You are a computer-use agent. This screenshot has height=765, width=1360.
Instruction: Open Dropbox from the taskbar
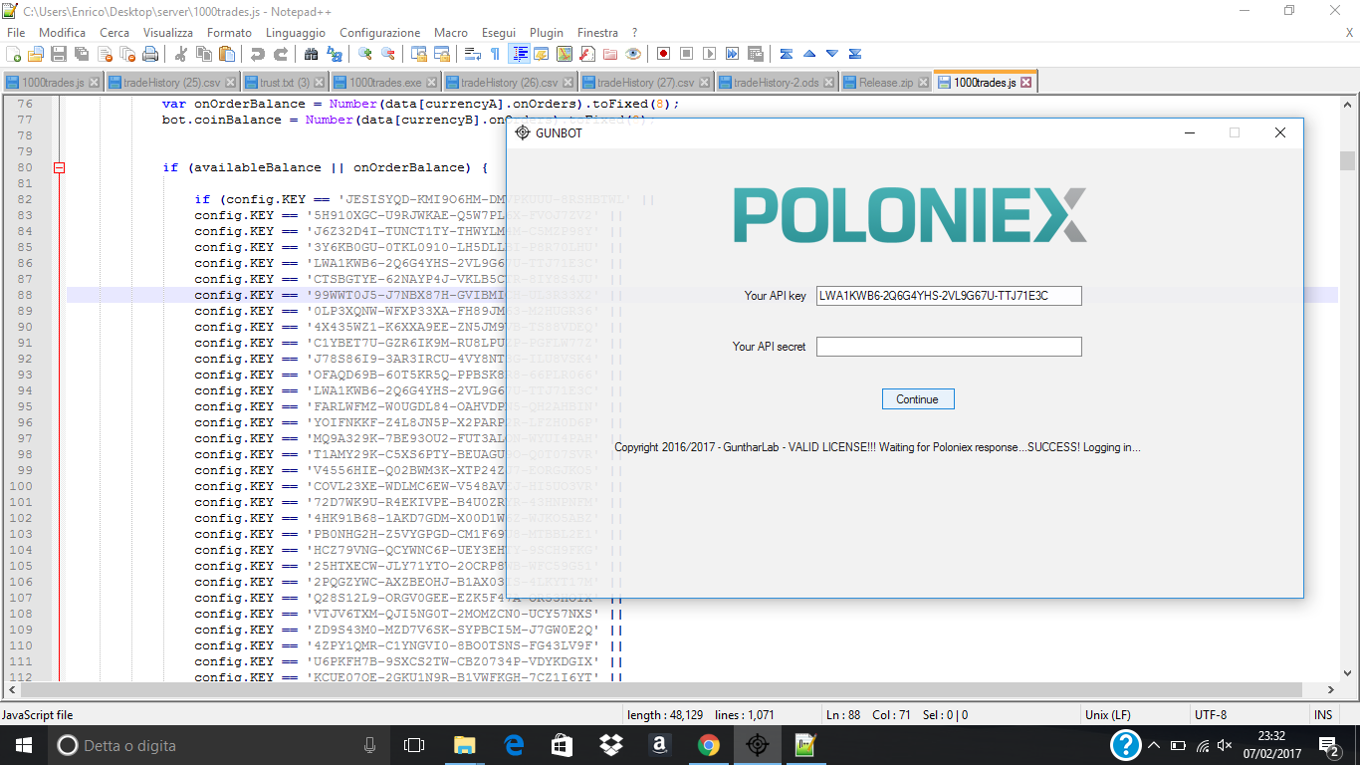(610, 745)
